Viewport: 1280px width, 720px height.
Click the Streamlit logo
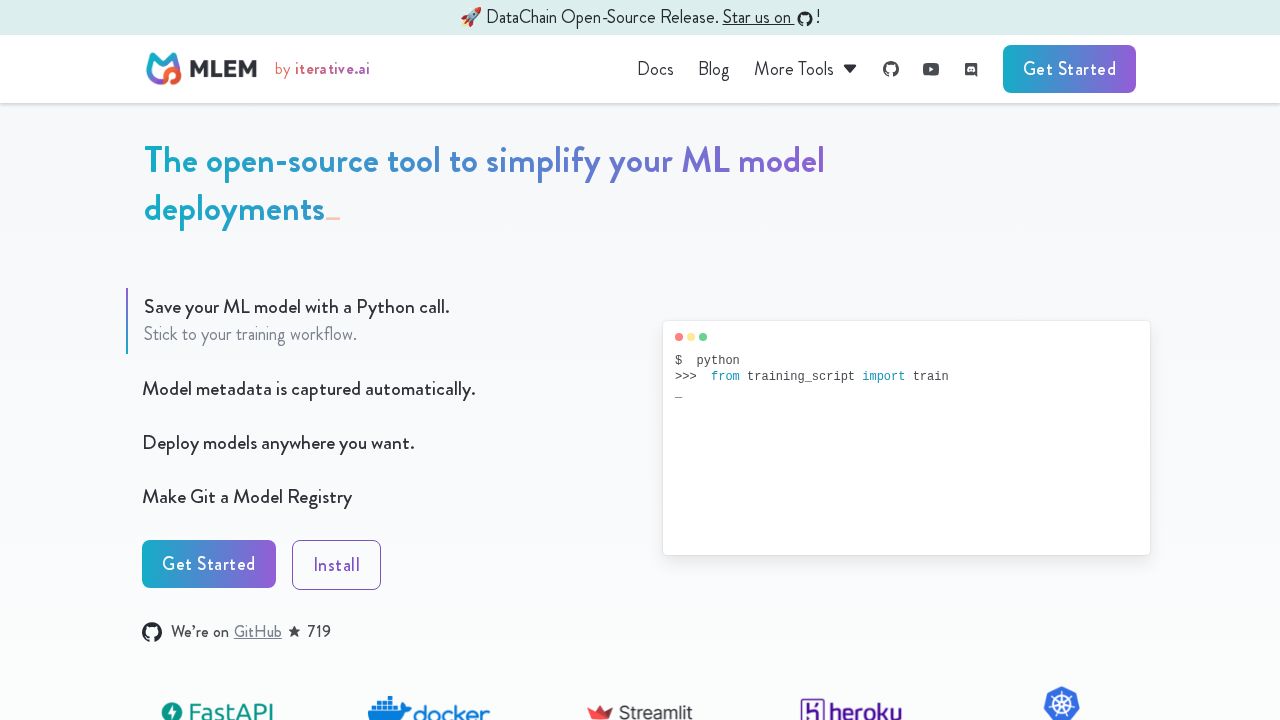640,712
